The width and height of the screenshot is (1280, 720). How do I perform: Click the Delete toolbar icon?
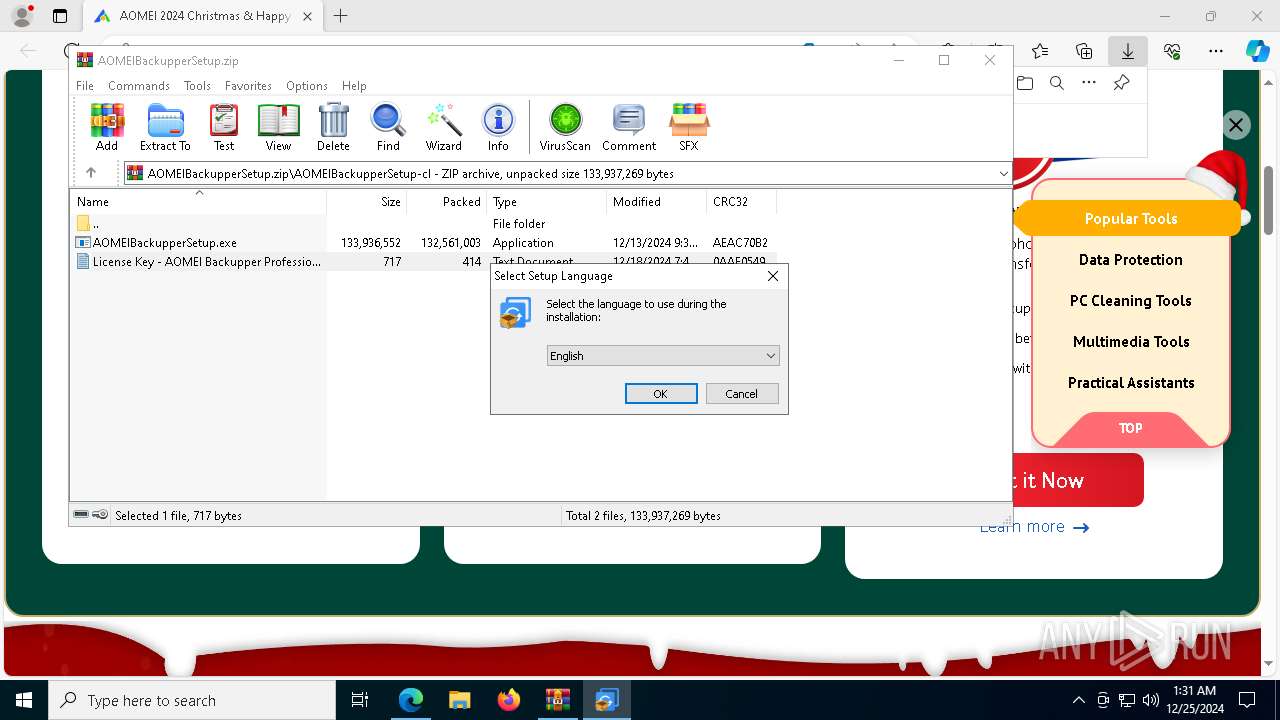pyautogui.click(x=333, y=127)
